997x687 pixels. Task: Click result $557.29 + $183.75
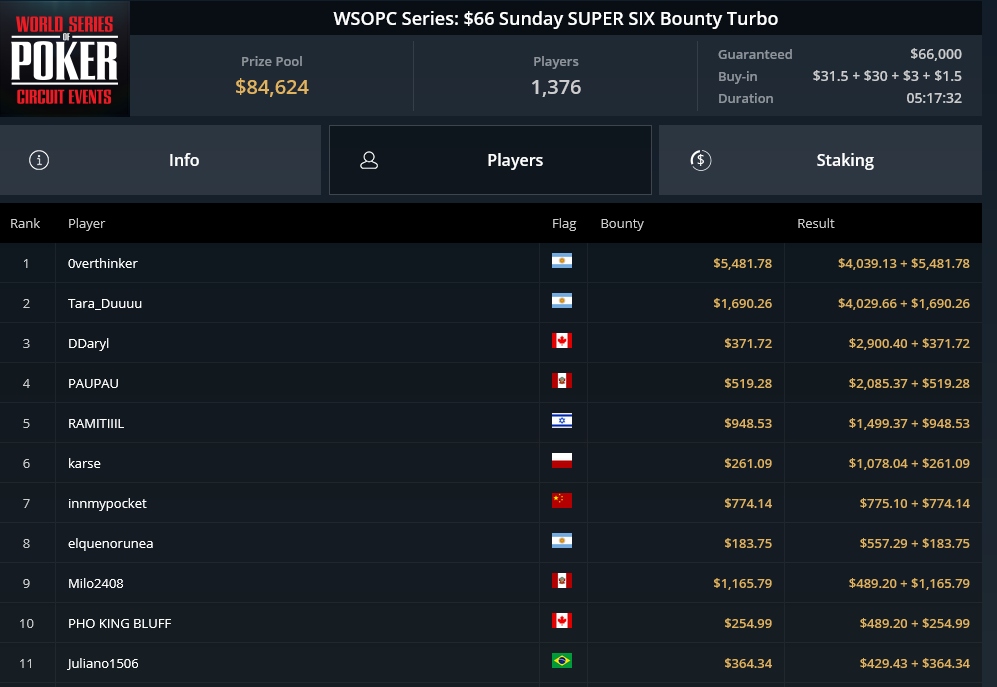914,544
